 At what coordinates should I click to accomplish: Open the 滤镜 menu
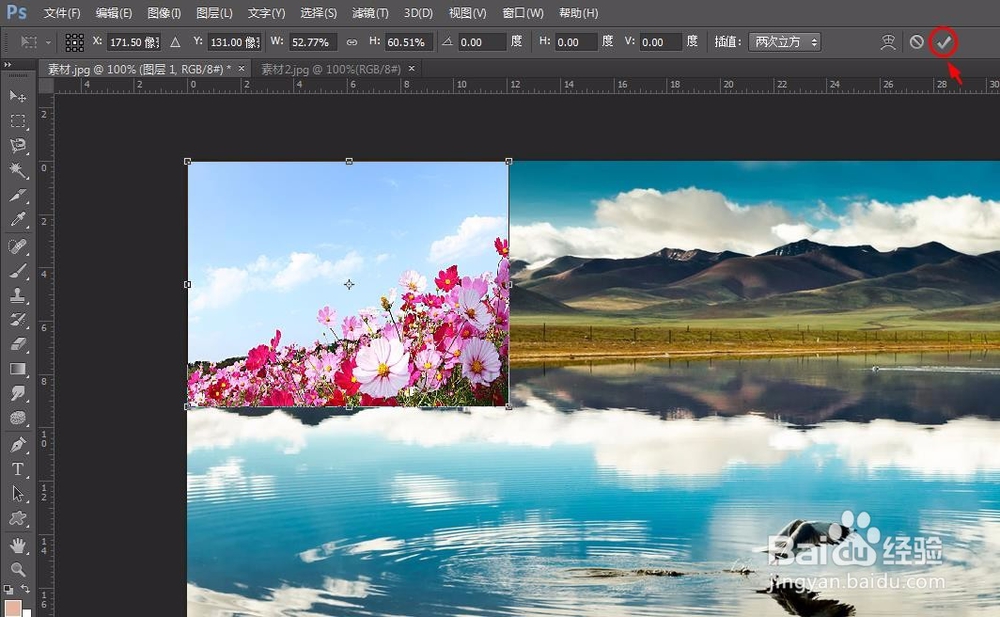click(x=369, y=13)
